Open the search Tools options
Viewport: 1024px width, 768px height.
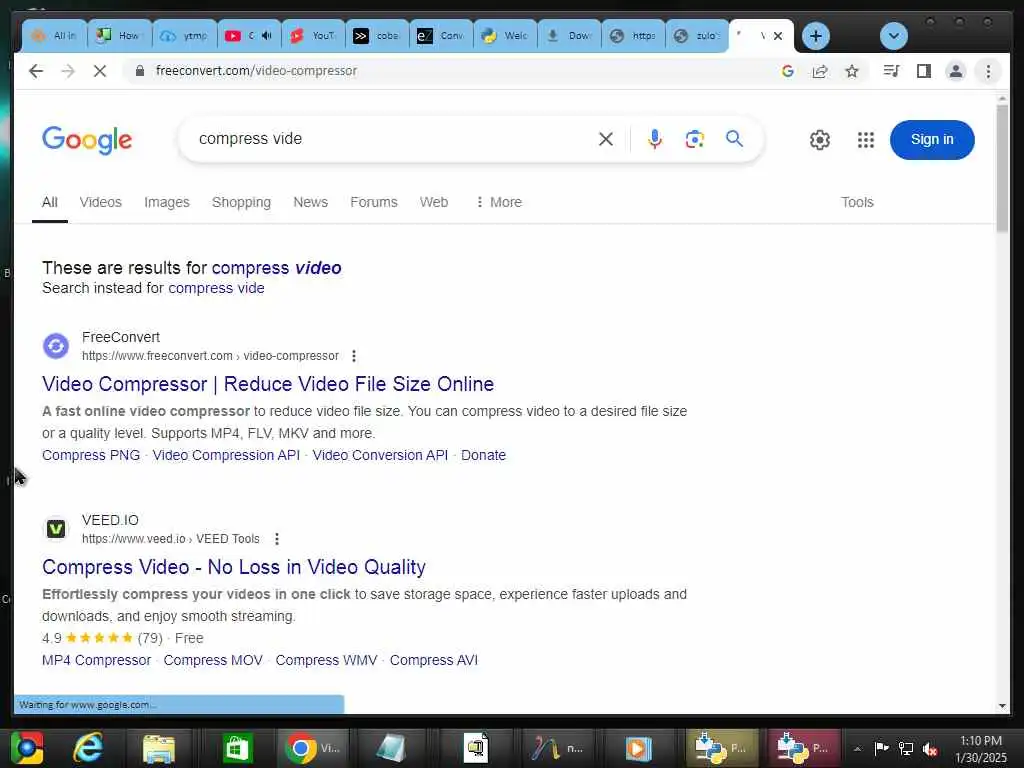point(857,202)
